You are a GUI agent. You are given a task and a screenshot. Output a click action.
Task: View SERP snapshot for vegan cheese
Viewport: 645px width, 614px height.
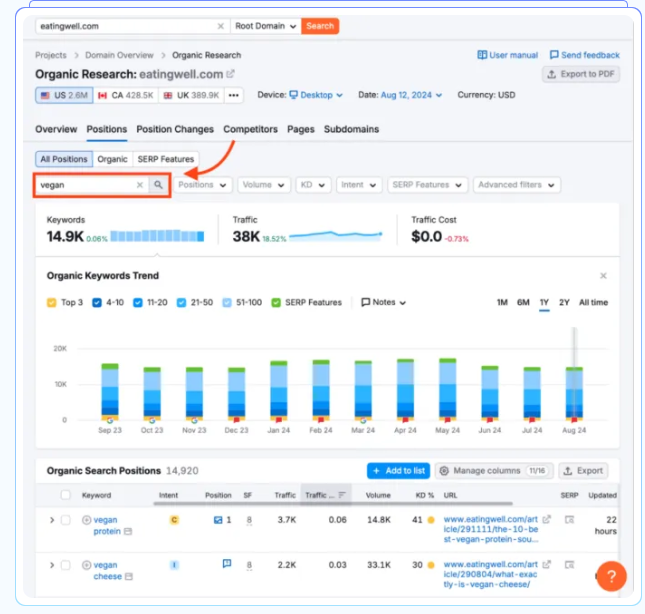click(x=569, y=565)
